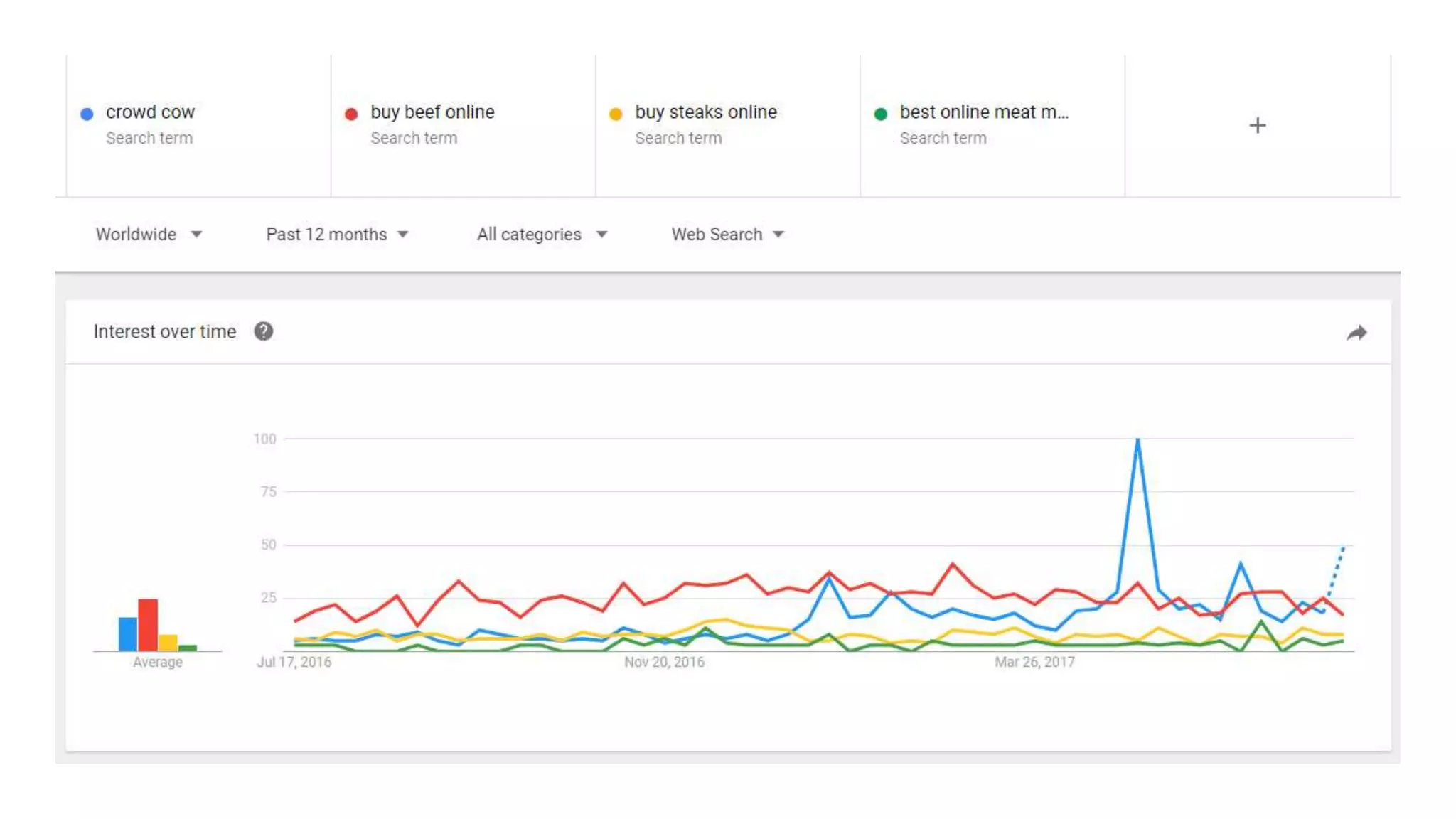1456x819 pixels.
Task: Click the Interest over time heading
Action: (165, 332)
